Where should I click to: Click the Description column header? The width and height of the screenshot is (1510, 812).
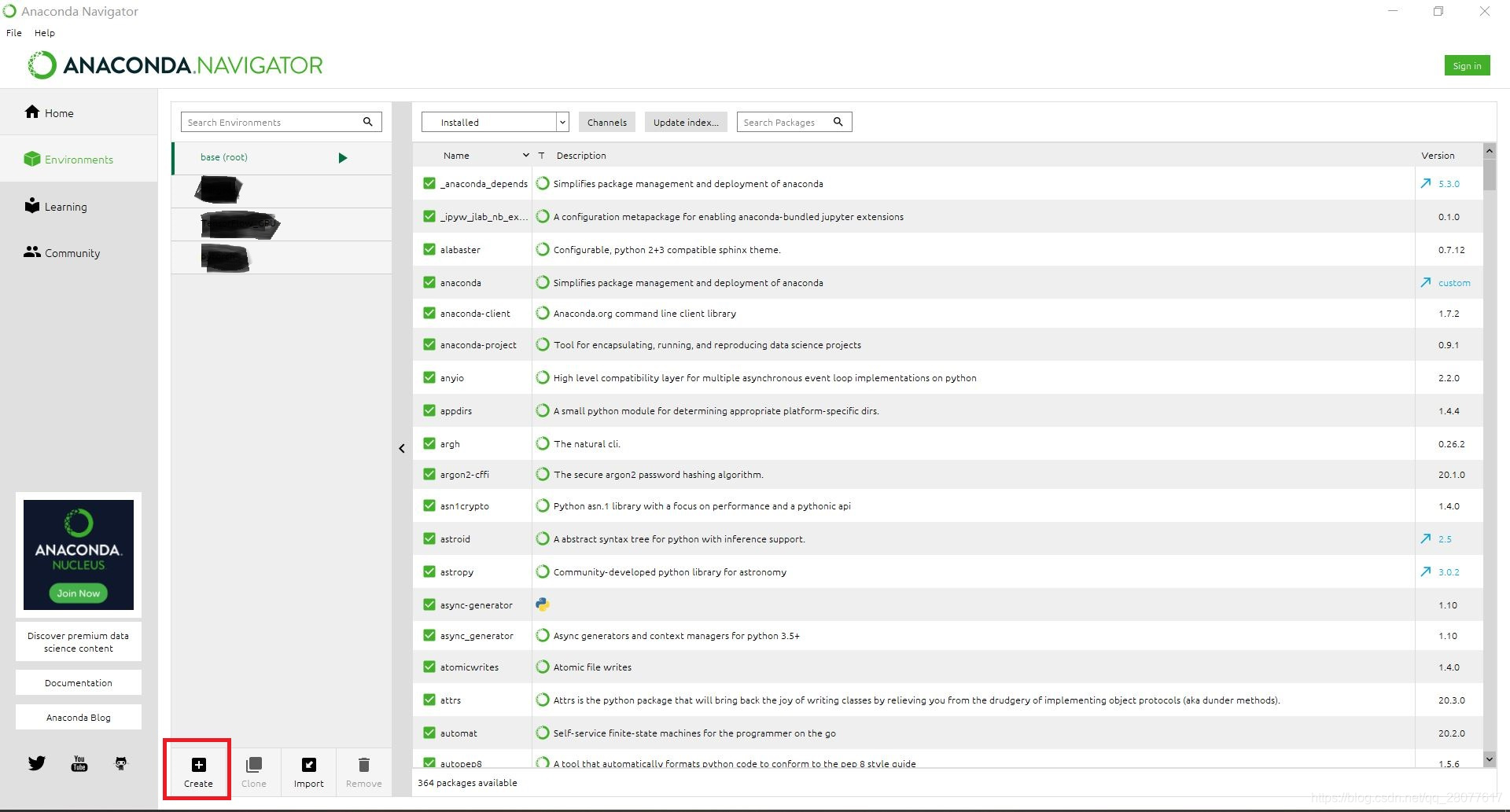(581, 156)
